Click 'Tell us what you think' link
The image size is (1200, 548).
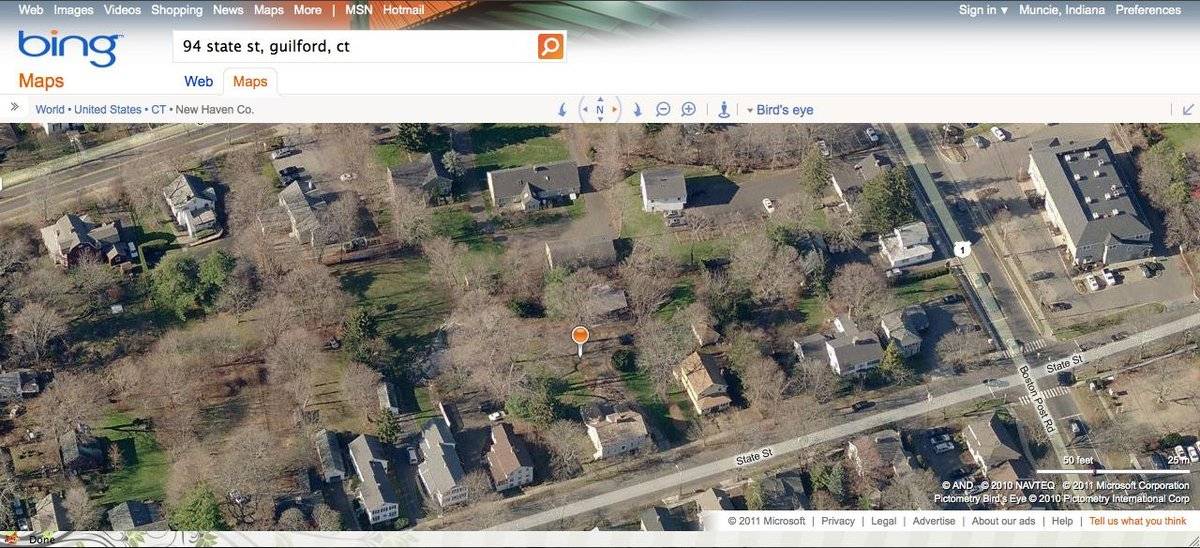tap(1138, 521)
